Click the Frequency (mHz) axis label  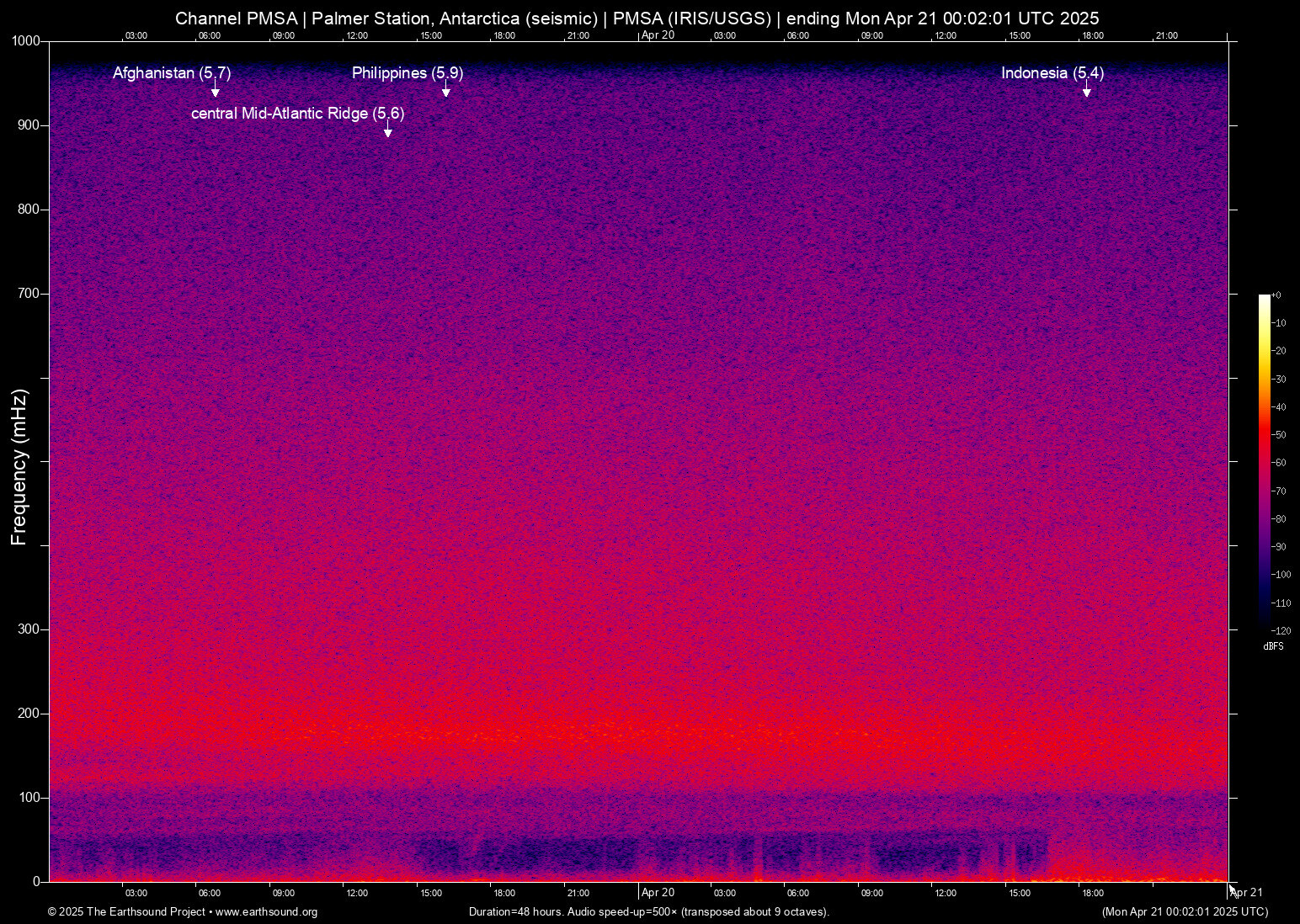click(19, 467)
